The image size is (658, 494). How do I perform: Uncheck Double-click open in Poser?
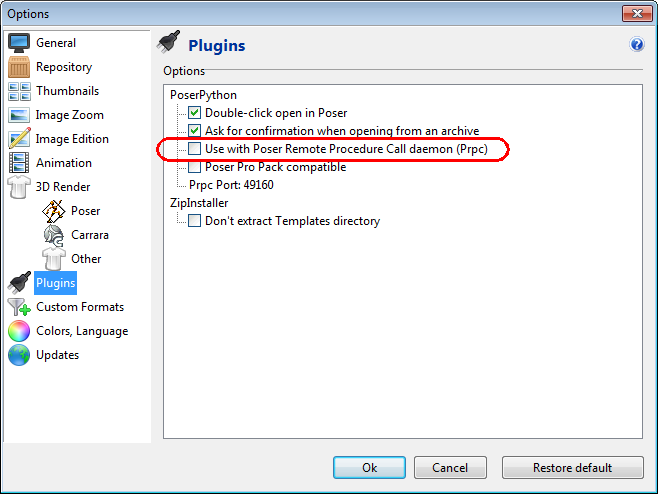tap(194, 112)
